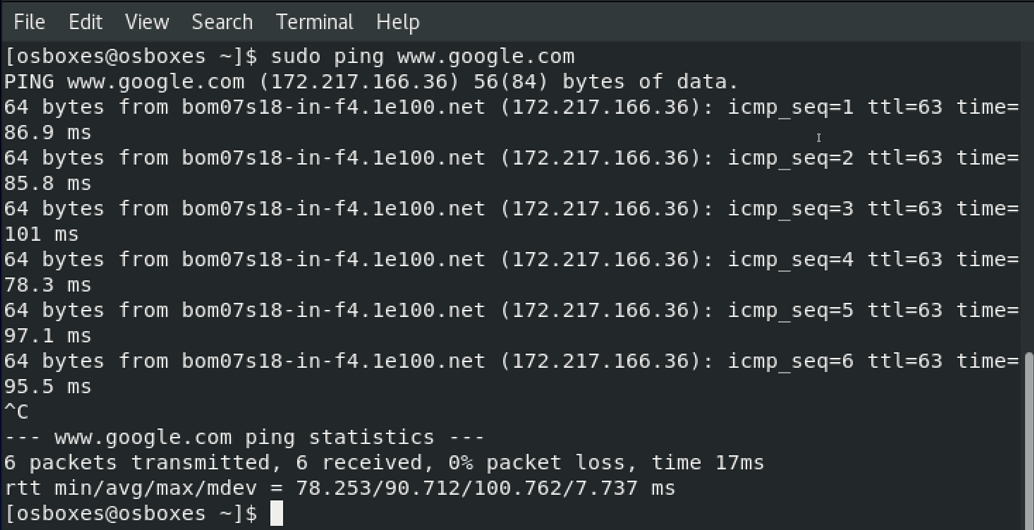Click the '^C' interrupt line

[17, 412]
